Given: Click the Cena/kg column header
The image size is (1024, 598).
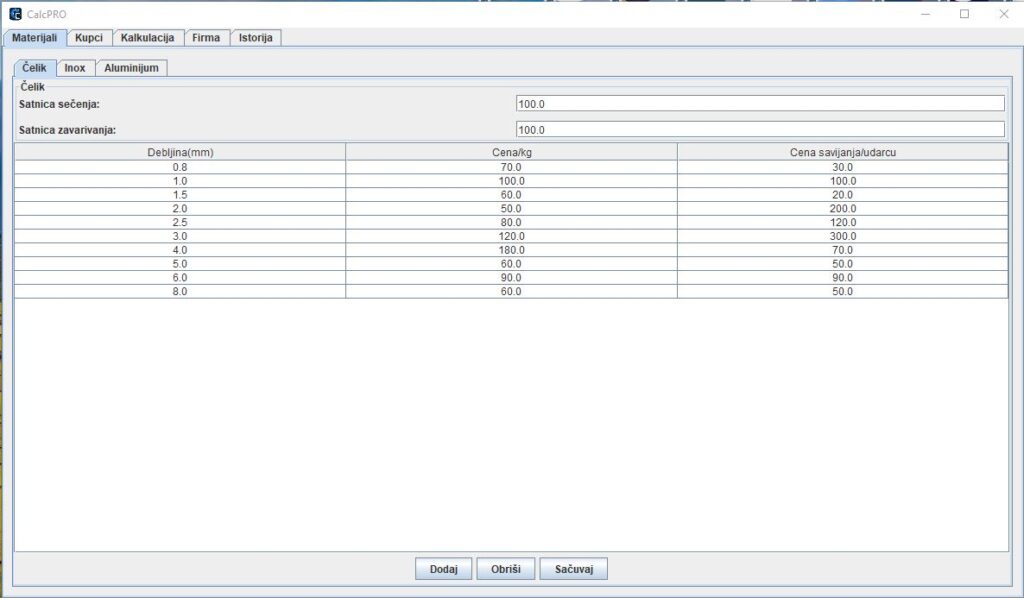Looking at the screenshot, I should click(511, 152).
